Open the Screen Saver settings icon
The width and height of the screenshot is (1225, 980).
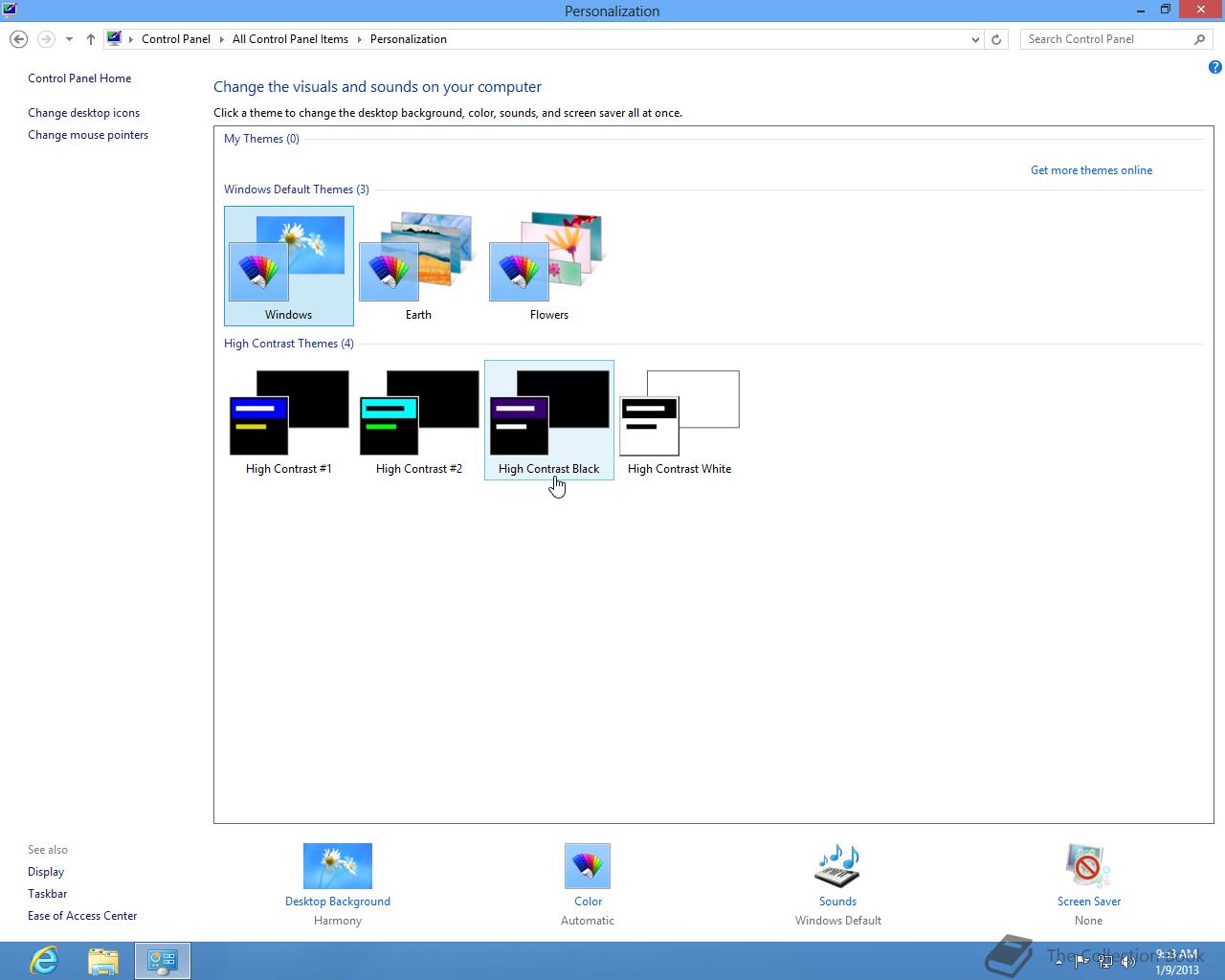(x=1088, y=866)
